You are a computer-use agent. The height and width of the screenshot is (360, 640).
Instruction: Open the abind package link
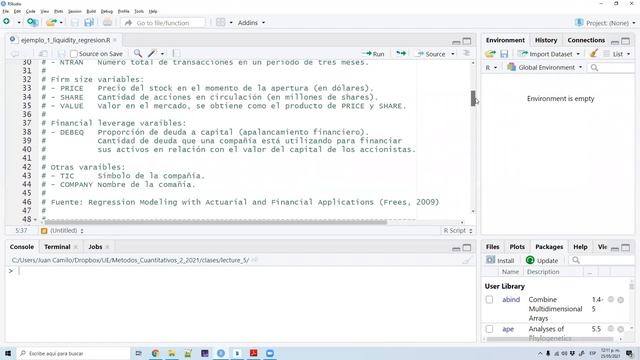pyautogui.click(x=511, y=300)
